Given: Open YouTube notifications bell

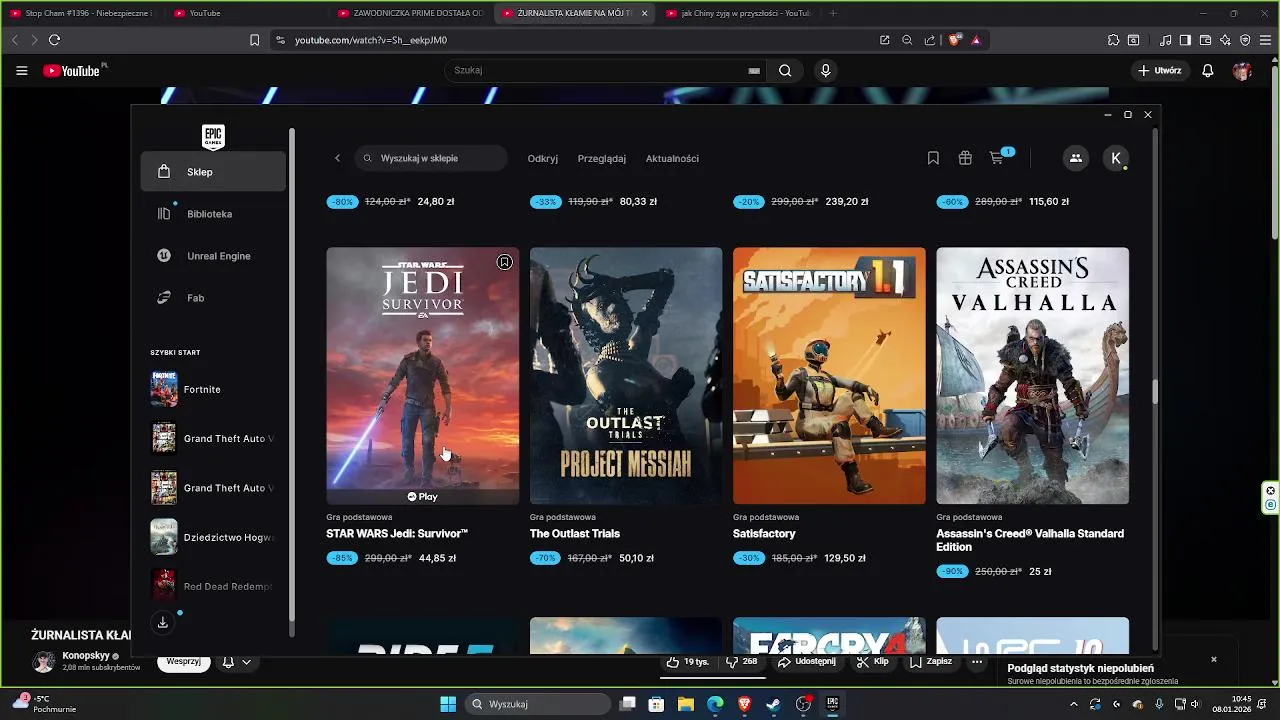Looking at the screenshot, I should pyautogui.click(x=1208, y=70).
